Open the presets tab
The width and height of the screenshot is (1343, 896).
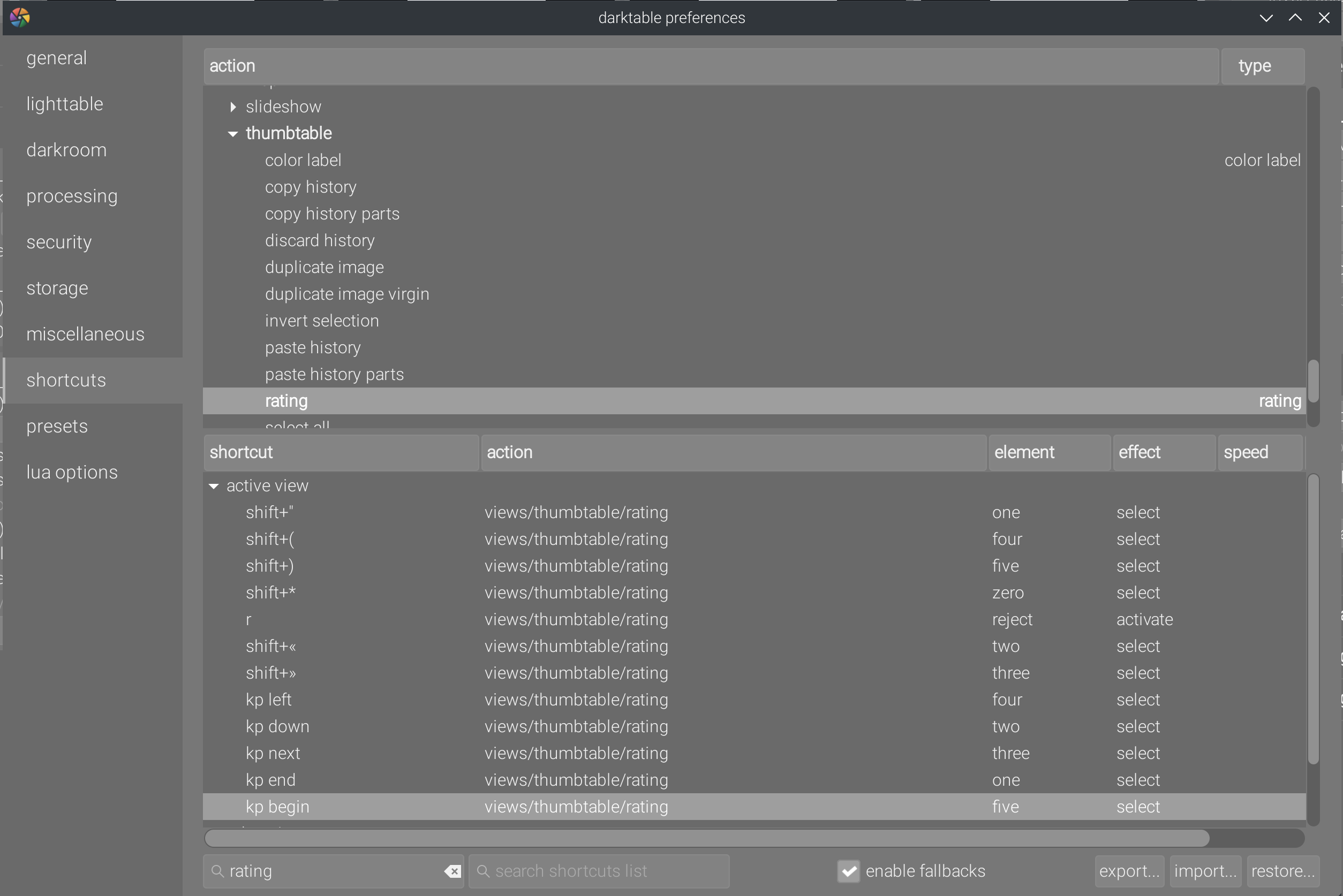pyautogui.click(x=93, y=426)
